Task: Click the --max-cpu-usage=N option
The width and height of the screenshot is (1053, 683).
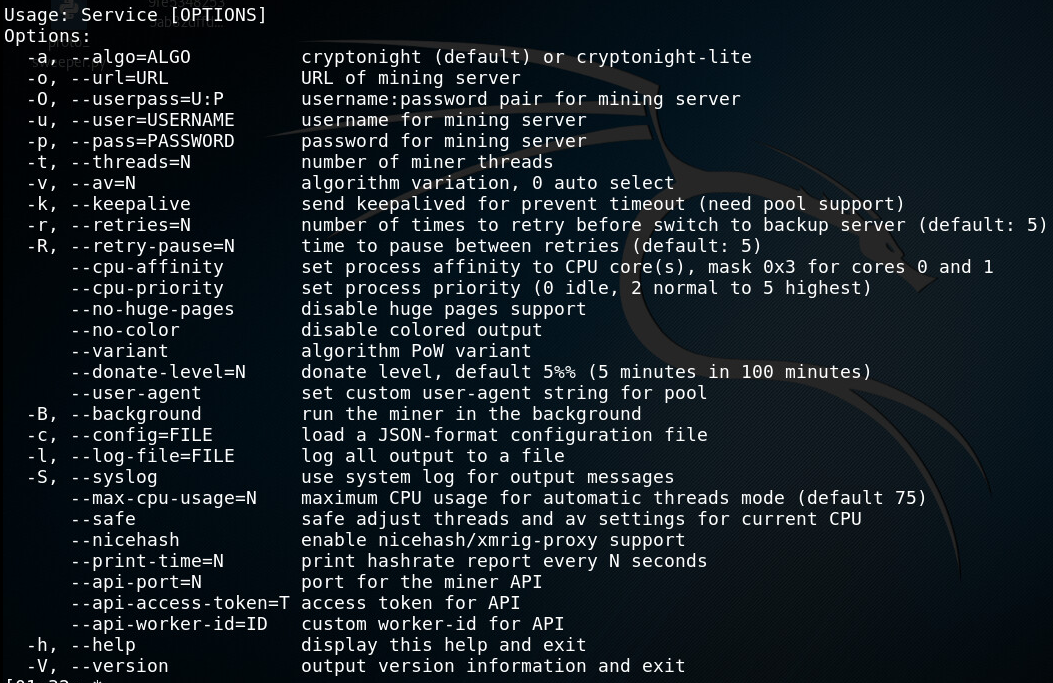Action: coord(164,498)
